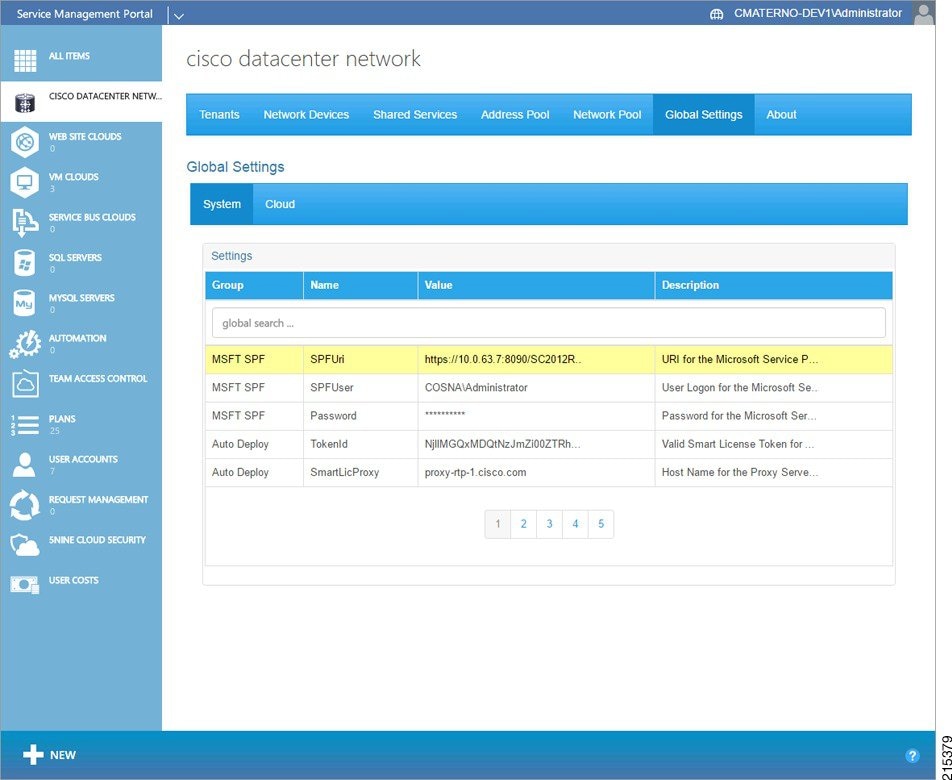This screenshot has height=780, width=952.
Task: Click the 'Valid Smart License Token for' description
Action: click(x=774, y=444)
